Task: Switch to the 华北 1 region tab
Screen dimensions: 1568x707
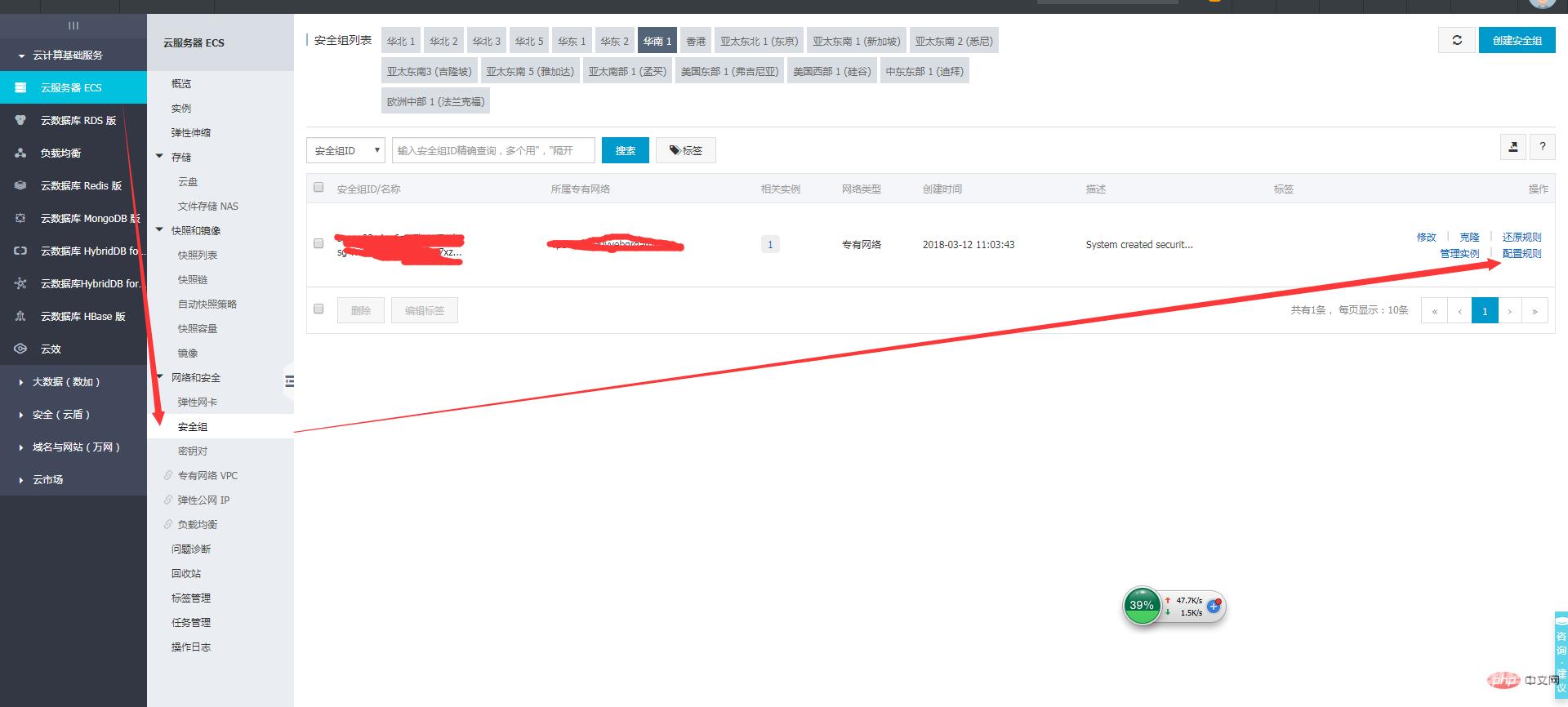Action: click(x=401, y=41)
